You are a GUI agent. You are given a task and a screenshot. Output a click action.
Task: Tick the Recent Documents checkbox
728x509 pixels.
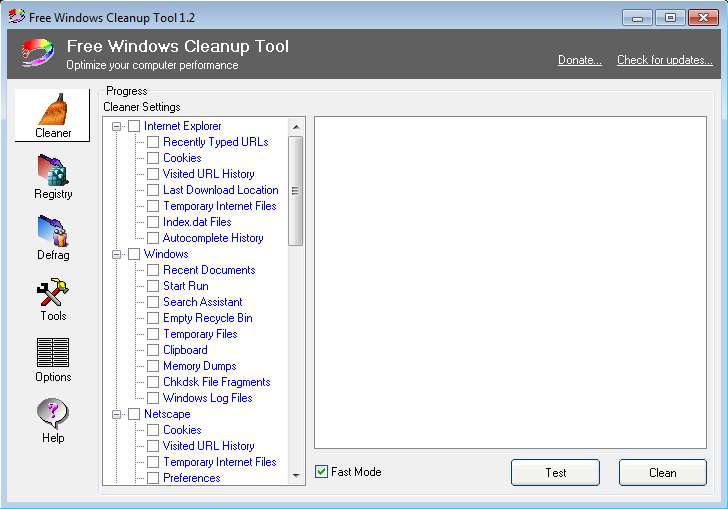pos(153,270)
